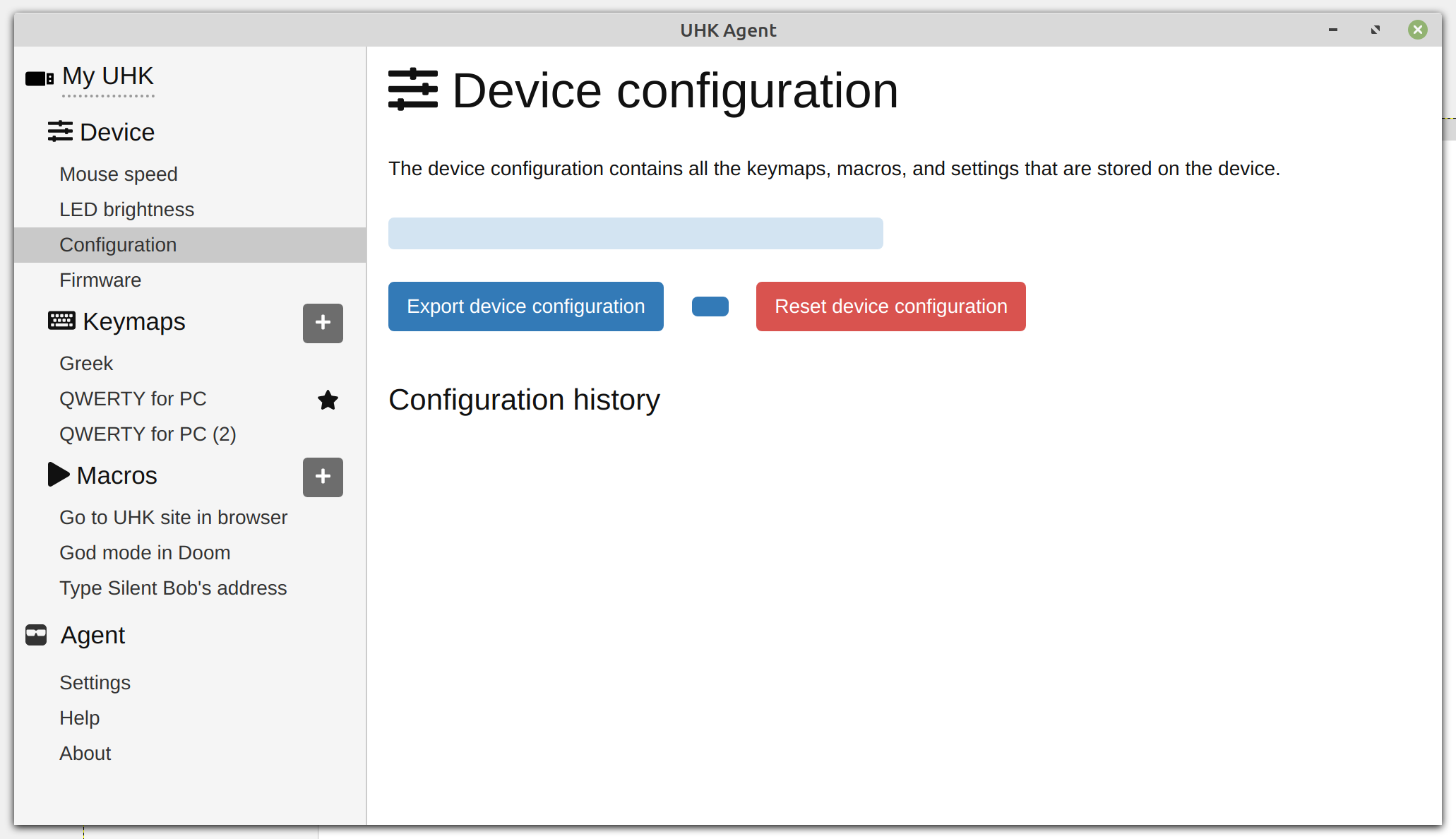Click the Agent icon in the sidebar
The image size is (1456, 839).
point(35,635)
